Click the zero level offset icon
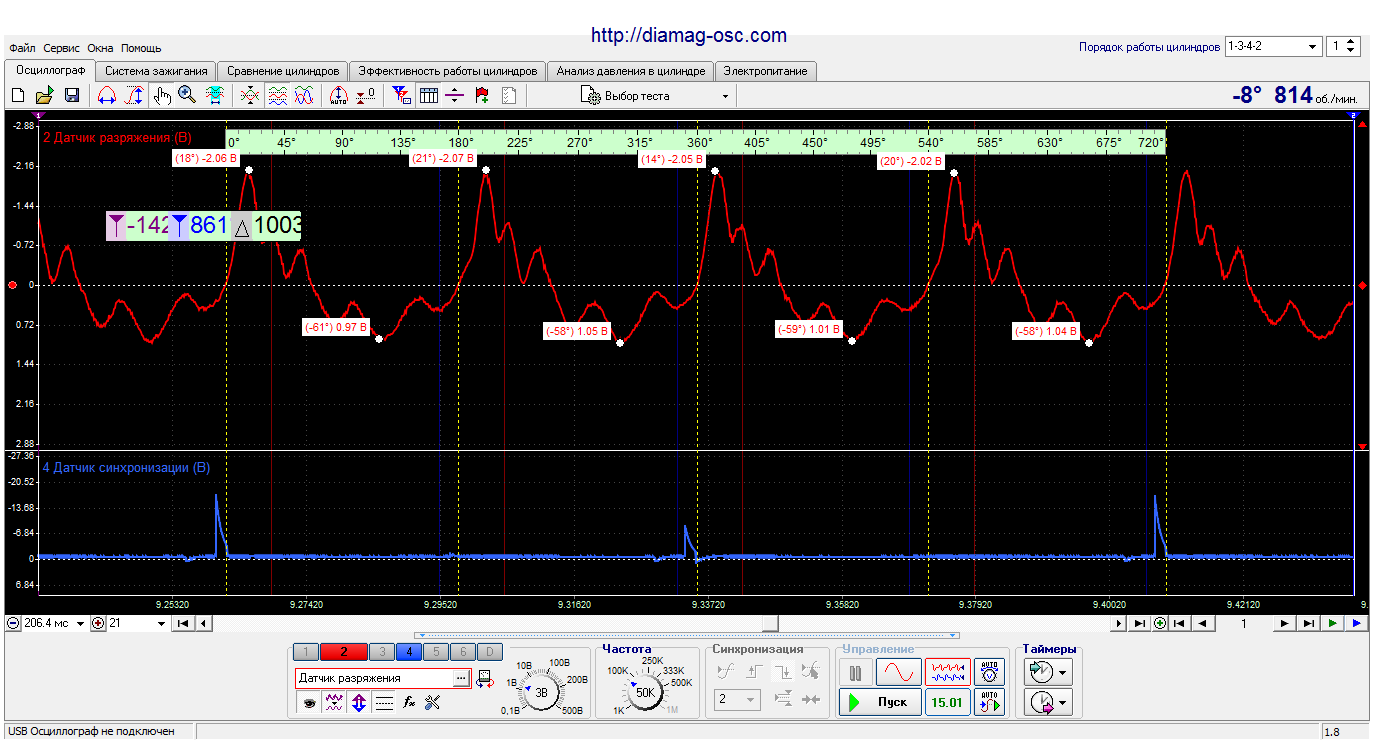This screenshot has height=744, width=1382. pos(366,96)
